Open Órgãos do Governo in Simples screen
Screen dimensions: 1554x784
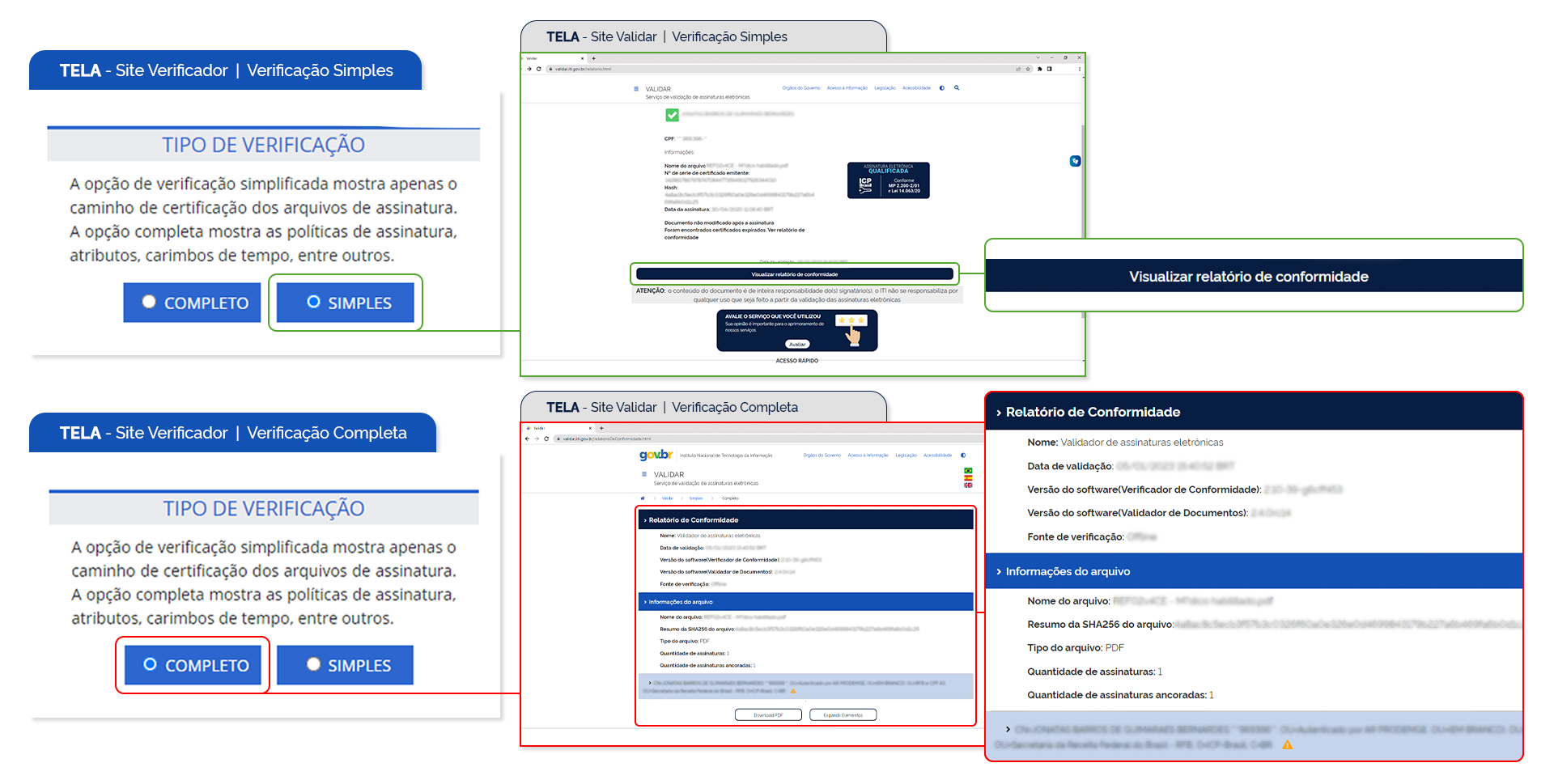801,88
